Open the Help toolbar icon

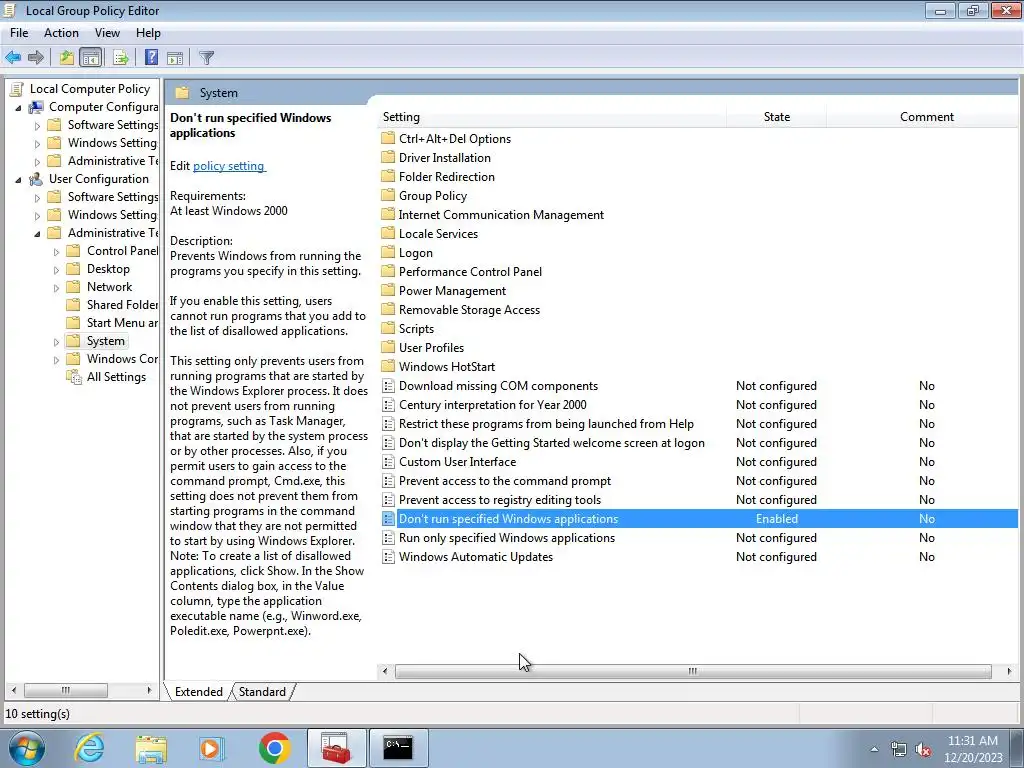pyautogui.click(x=151, y=57)
